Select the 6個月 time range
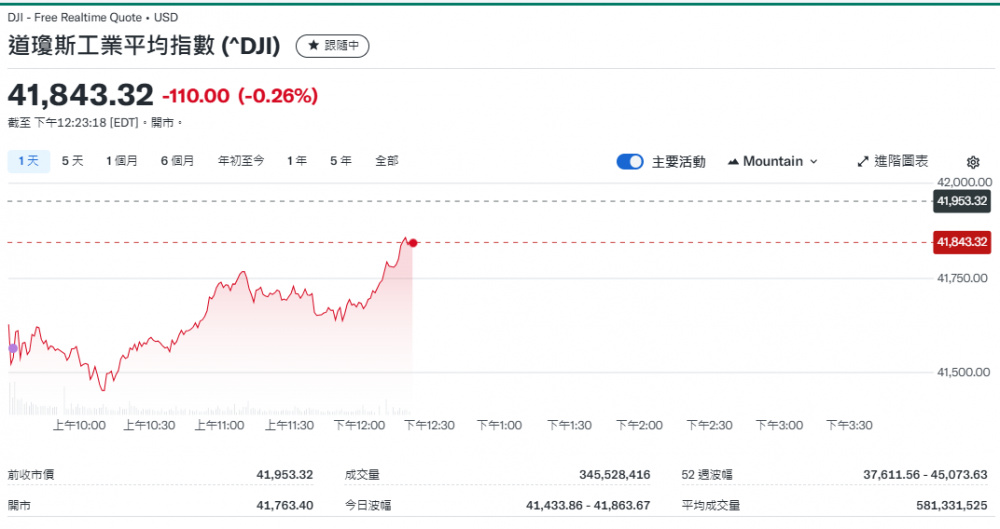The height and width of the screenshot is (529, 1000). pos(178,161)
